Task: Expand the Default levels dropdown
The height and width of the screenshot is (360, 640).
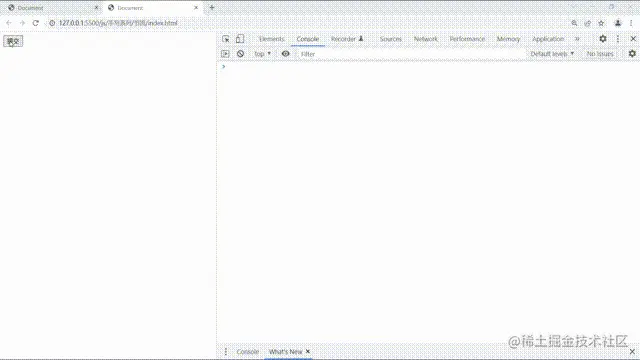Action: pos(552,54)
